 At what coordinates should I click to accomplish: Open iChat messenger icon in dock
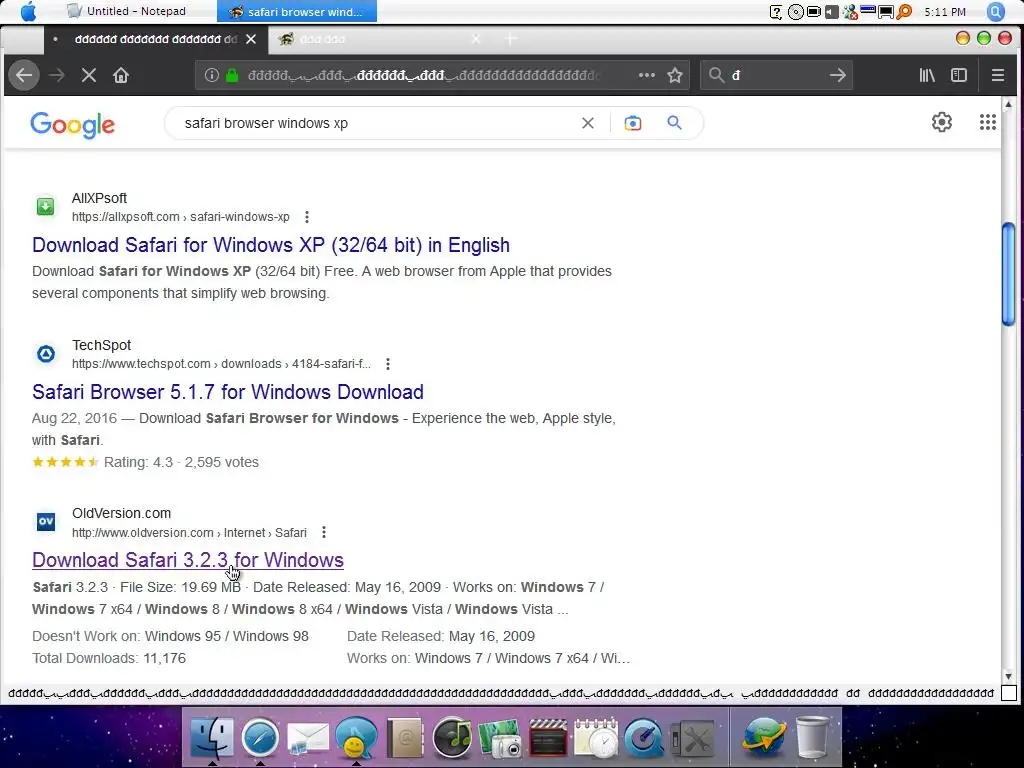[356, 738]
